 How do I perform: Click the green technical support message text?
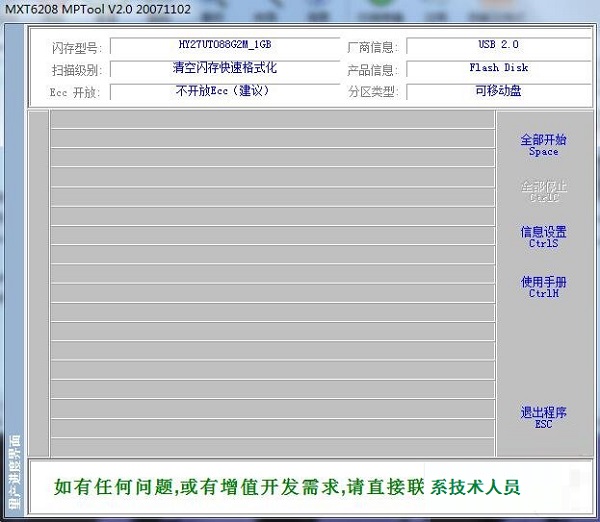tap(287, 487)
